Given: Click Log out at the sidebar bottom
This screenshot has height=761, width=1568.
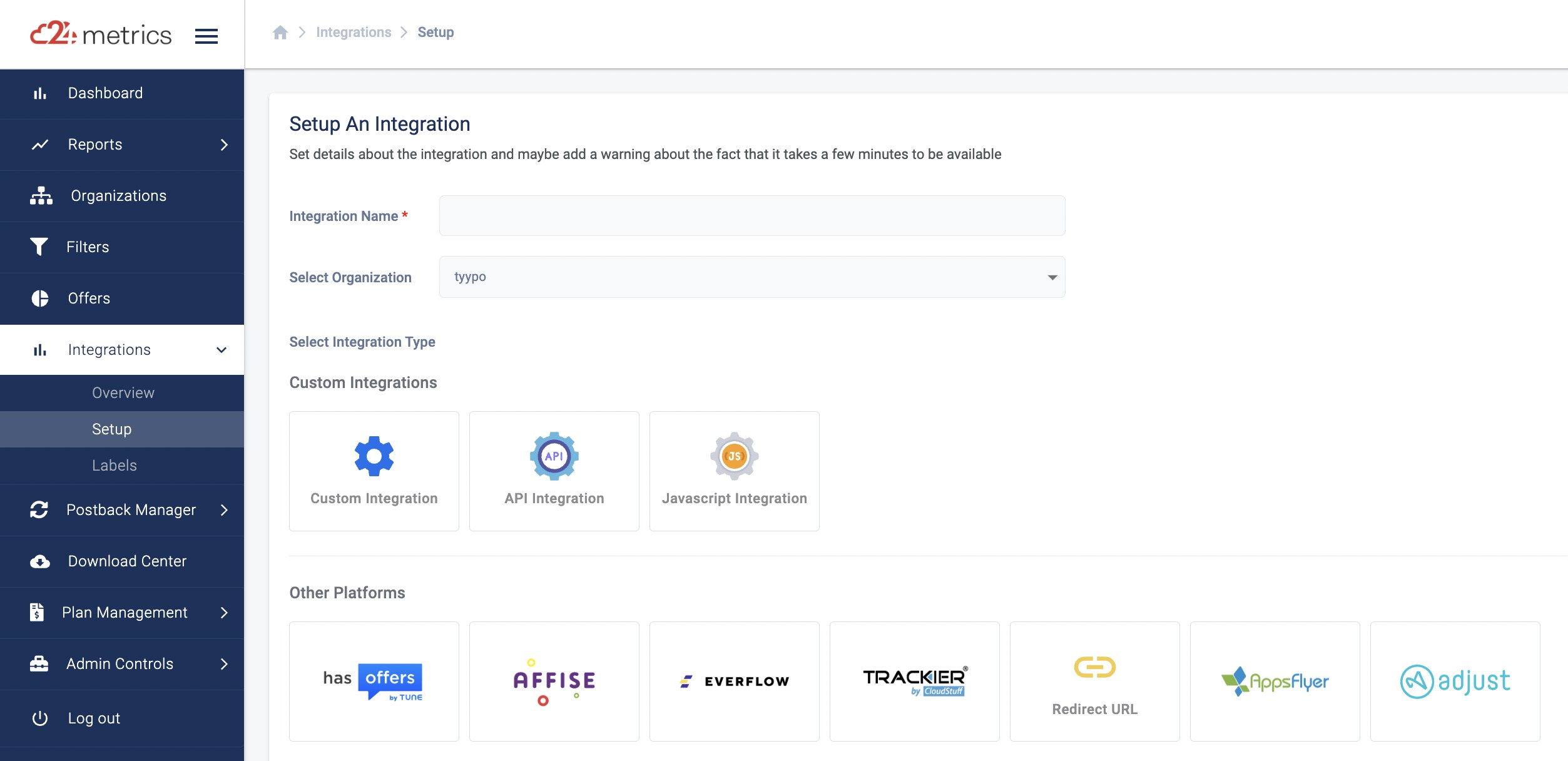Looking at the screenshot, I should pyautogui.click(x=93, y=718).
